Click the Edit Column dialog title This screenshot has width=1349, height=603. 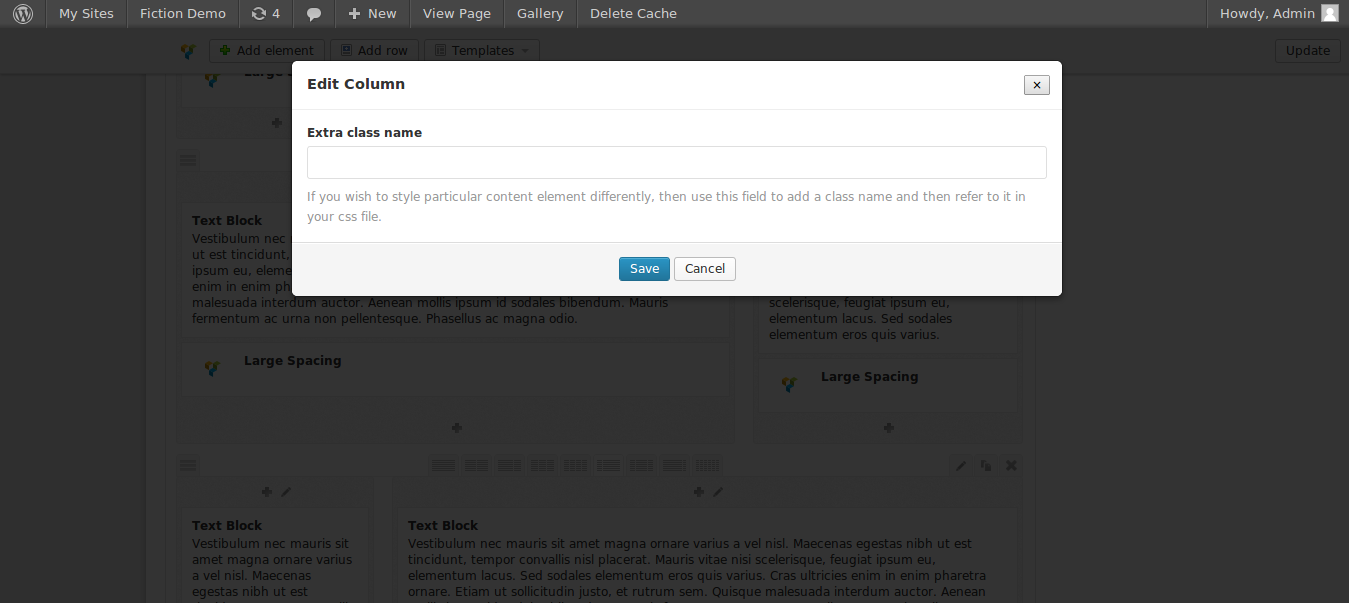[356, 84]
